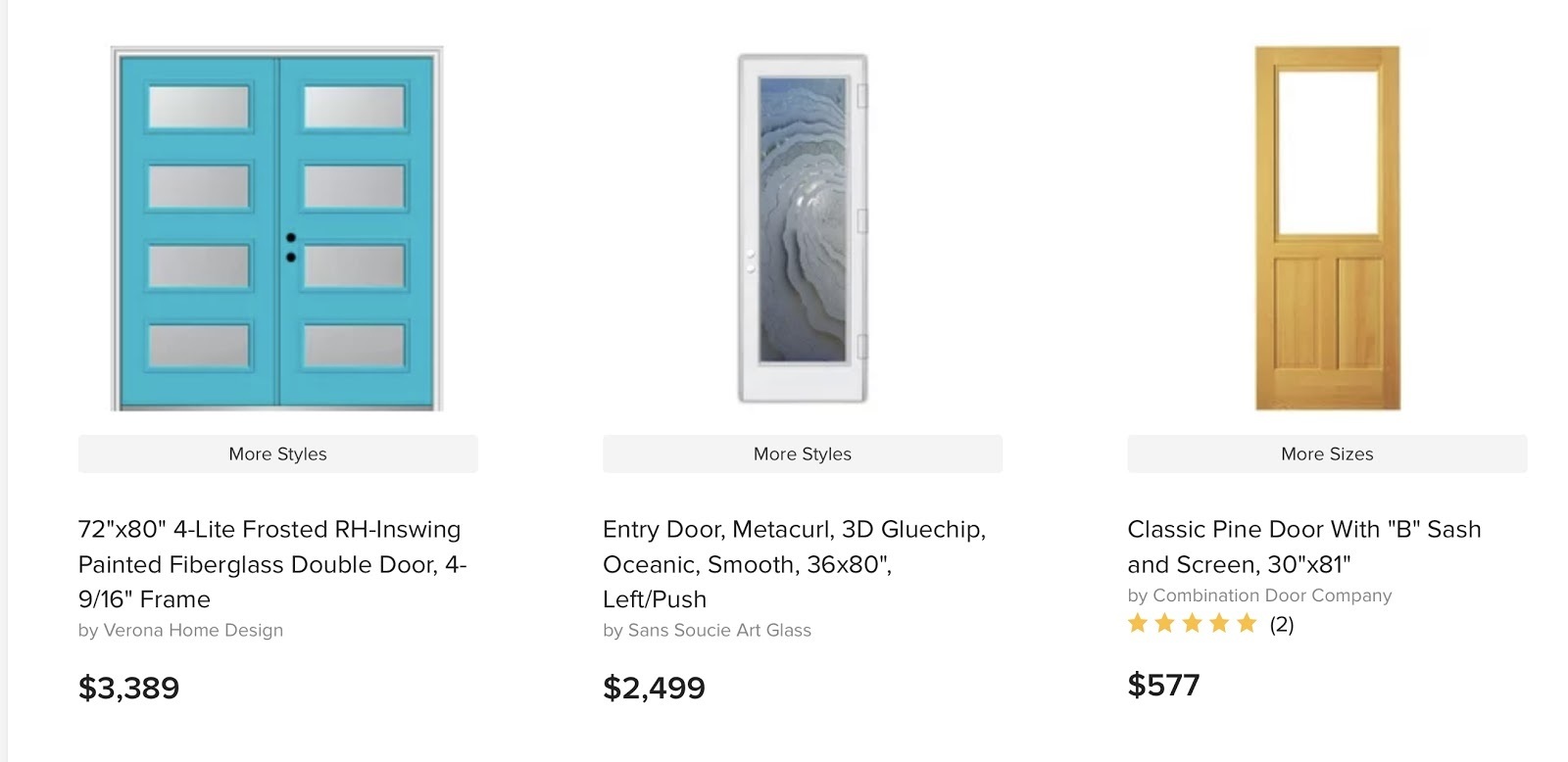Click More Styles under the Metacurl entry door
Image resolution: width=1568 pixels, height=762 pixels.
802,454
